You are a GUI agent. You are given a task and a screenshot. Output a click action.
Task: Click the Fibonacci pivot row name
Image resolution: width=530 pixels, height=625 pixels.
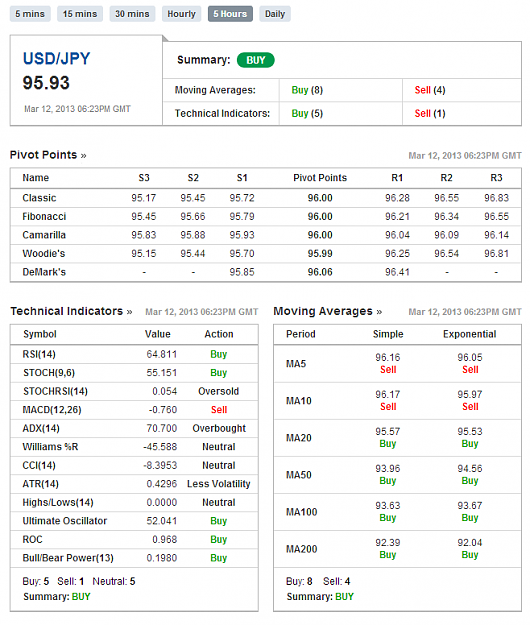(44, 217)
